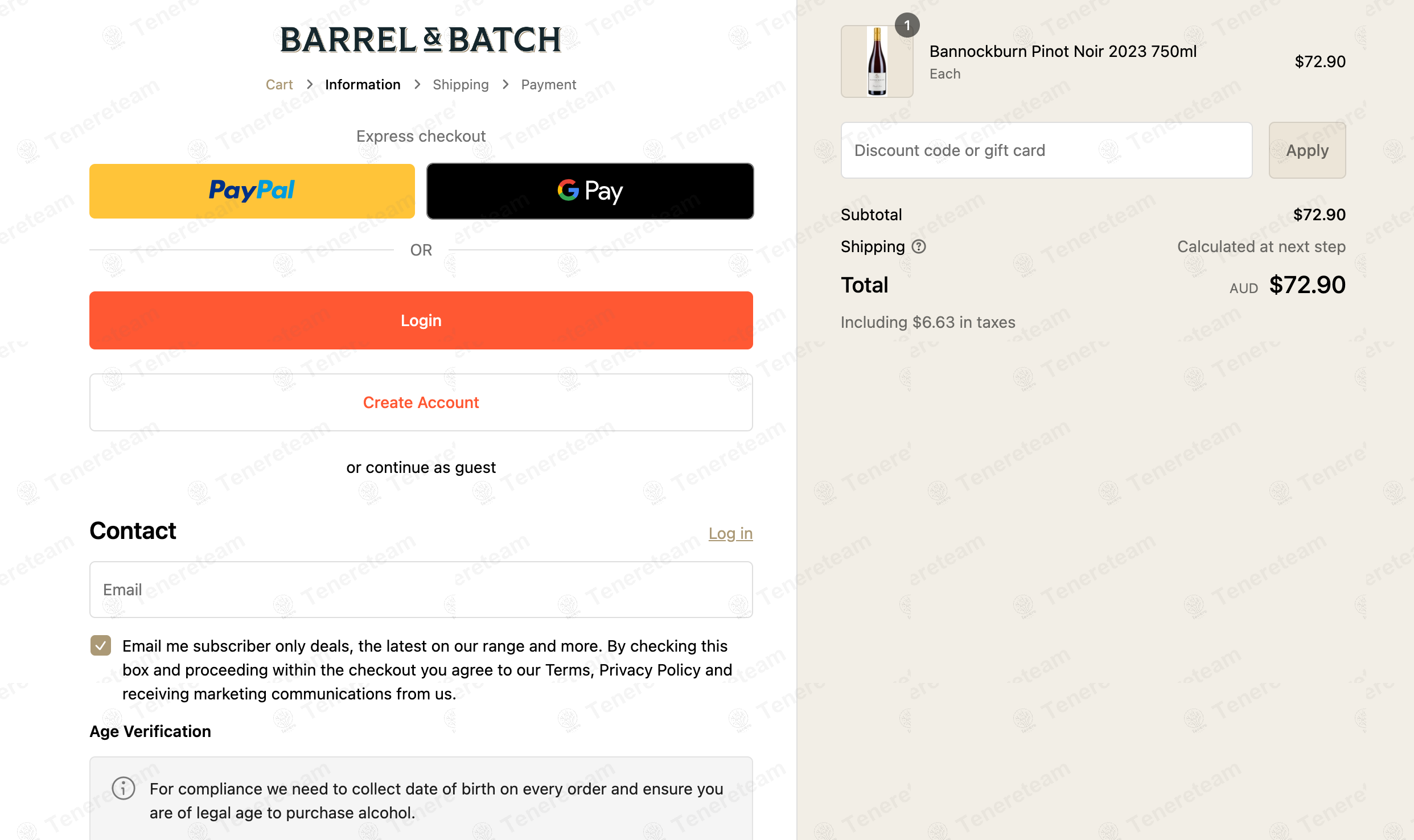The width and height of the screenshot is (1414, 840).
Task: Click the shipping help question-mark icon
Action: 919,246
